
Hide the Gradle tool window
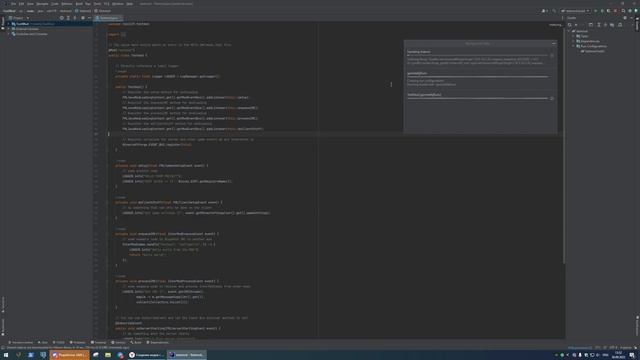click(632, 18)
